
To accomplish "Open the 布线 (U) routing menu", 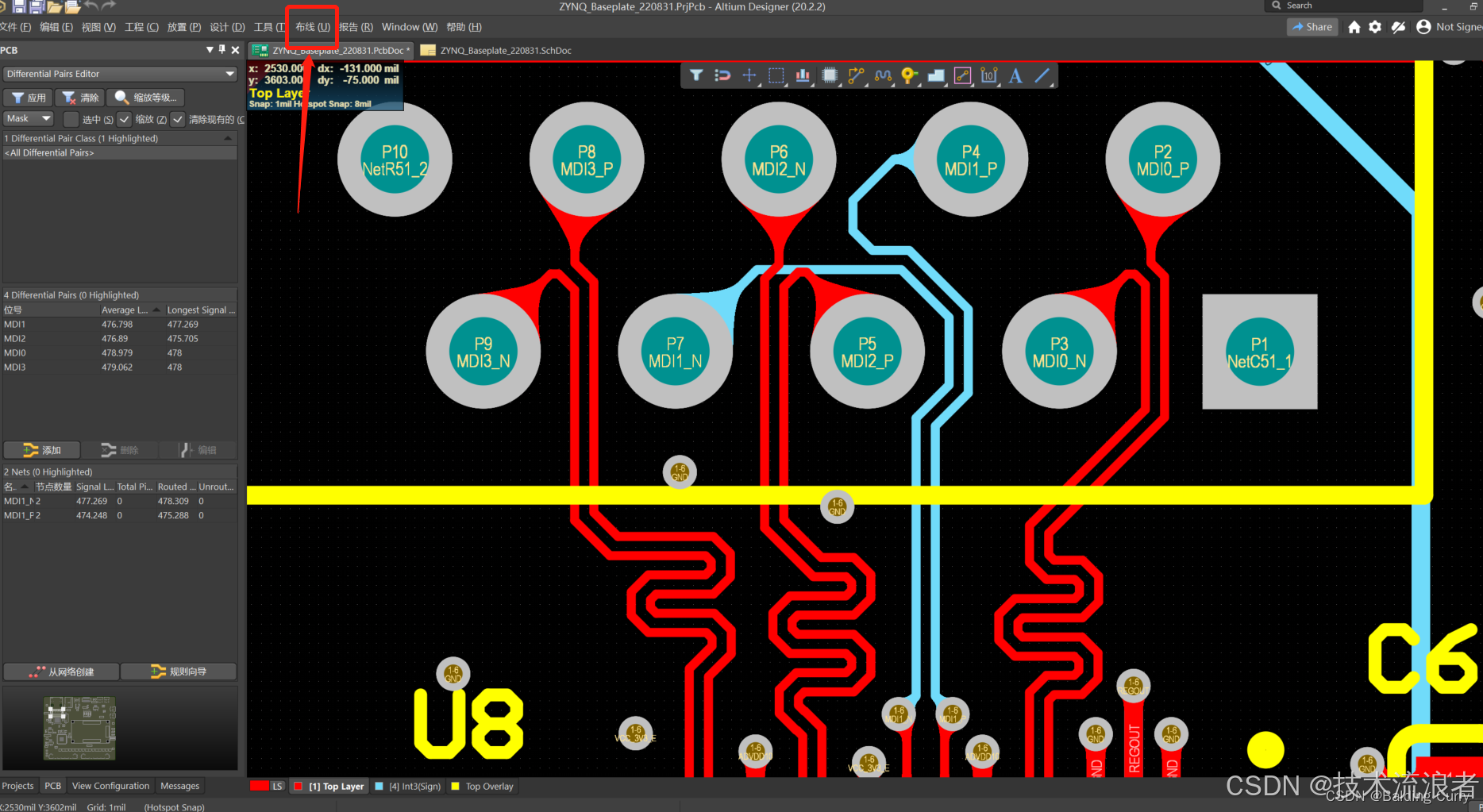I will click(313, 27).
